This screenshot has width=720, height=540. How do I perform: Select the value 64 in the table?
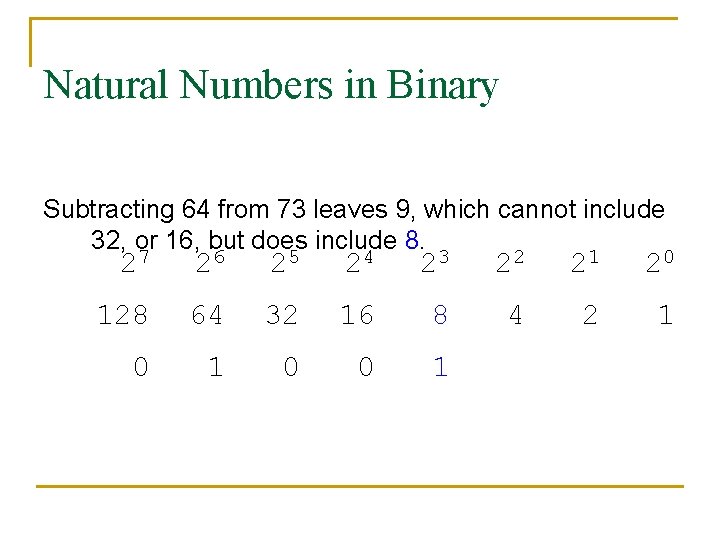click(x=207, y=316)
